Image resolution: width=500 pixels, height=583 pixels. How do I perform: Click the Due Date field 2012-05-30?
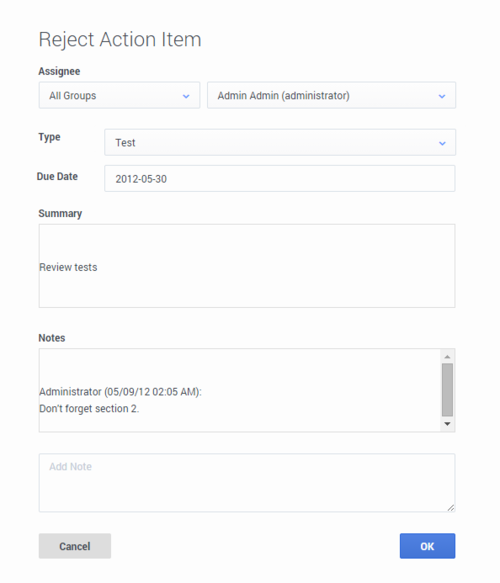click(280, 178)
